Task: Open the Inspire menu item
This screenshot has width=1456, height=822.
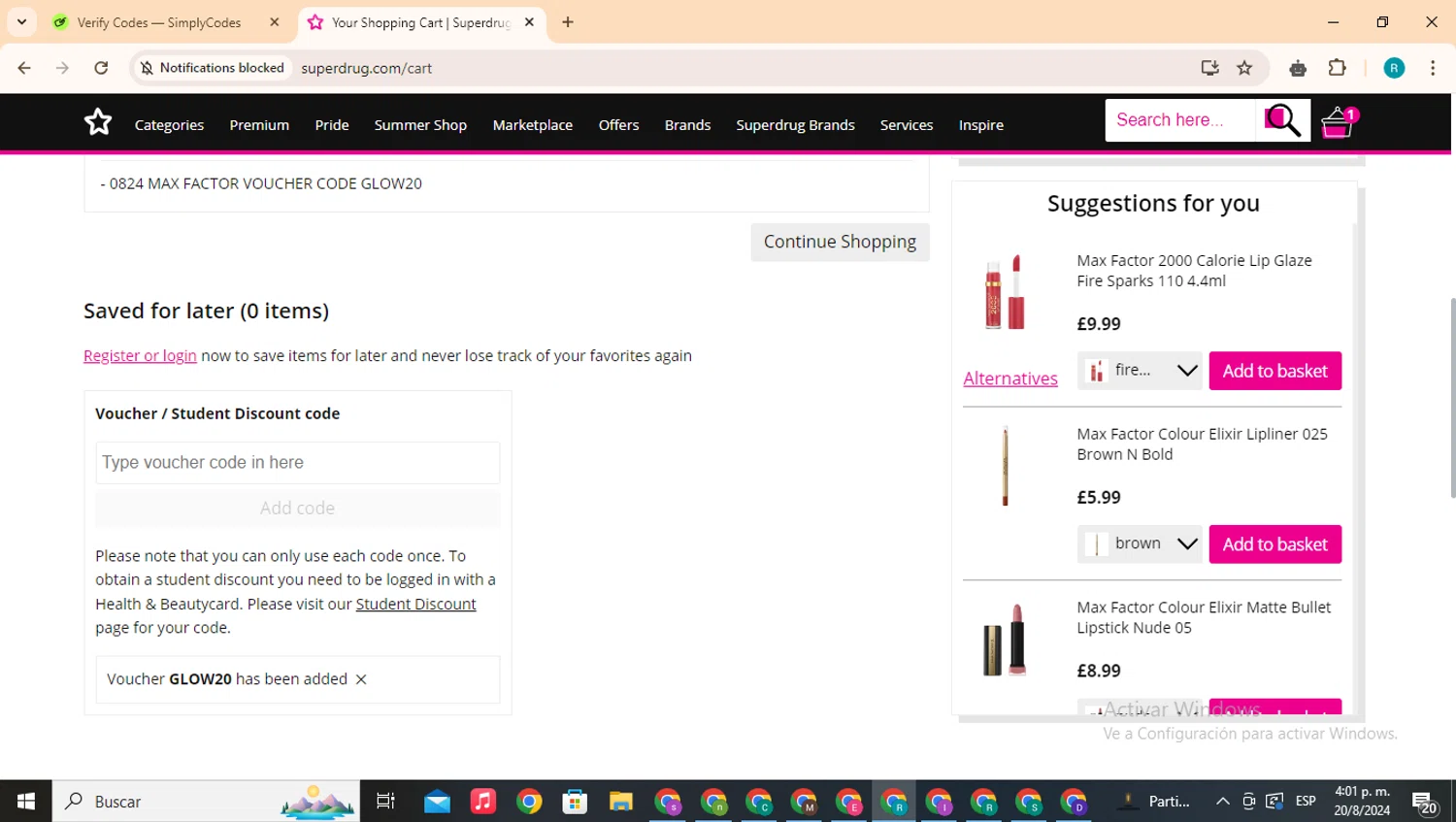Action: [981, 125]
